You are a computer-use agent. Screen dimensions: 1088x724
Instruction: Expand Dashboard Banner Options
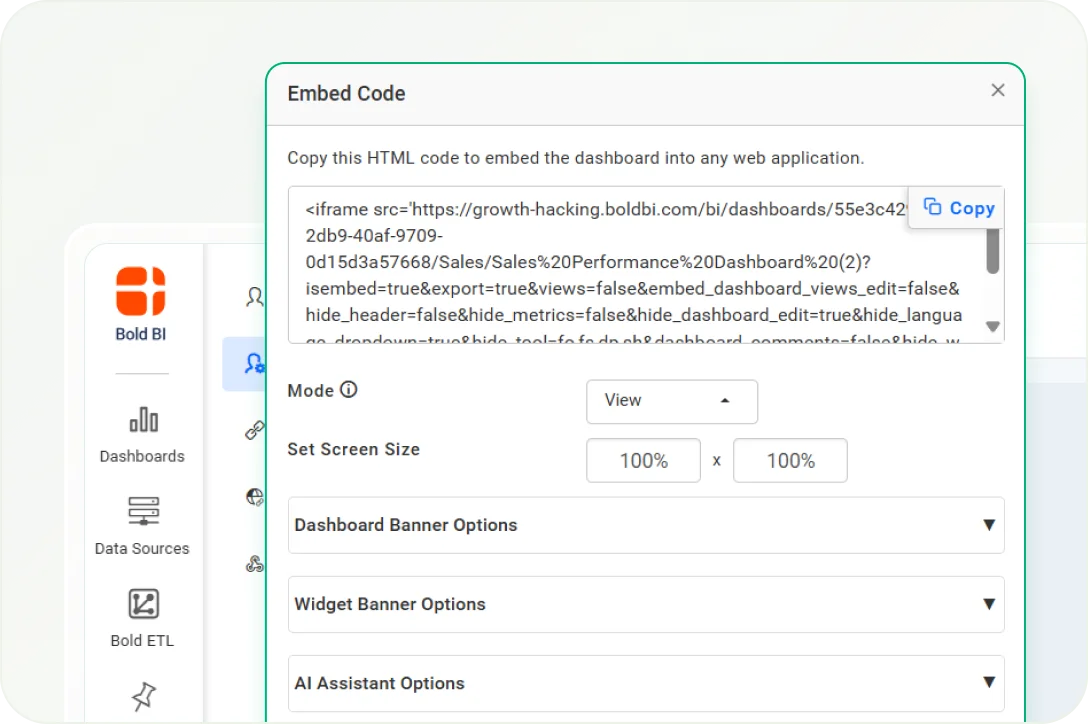[x=646, y=525]
